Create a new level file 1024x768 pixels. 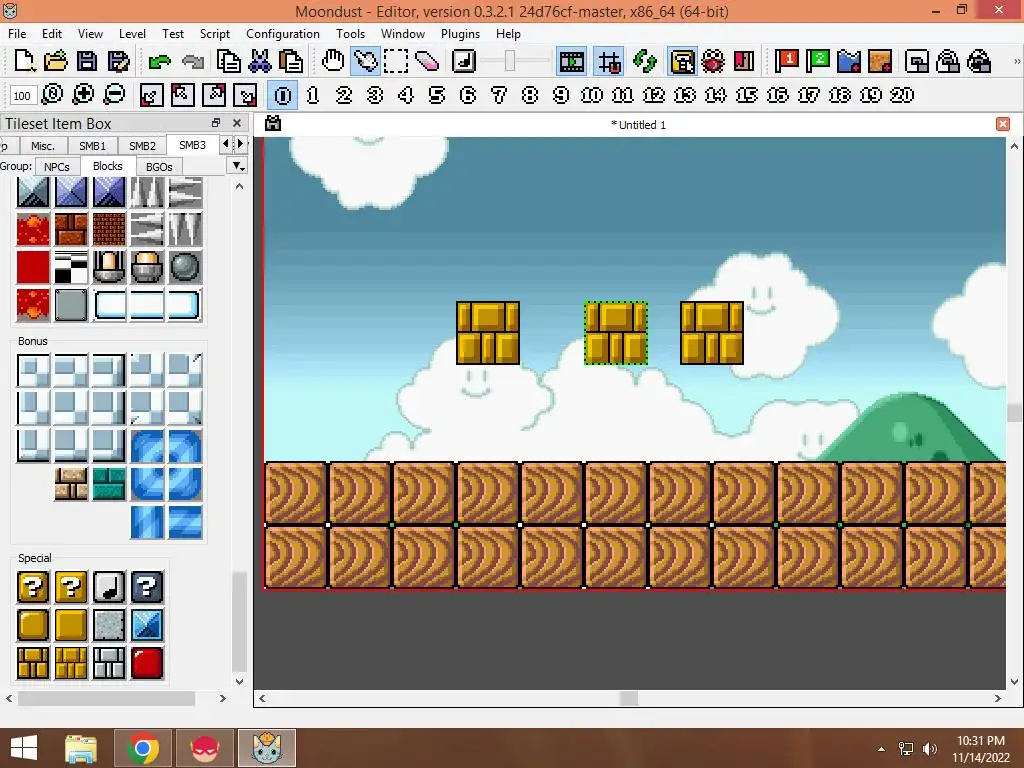pos(24,61)
